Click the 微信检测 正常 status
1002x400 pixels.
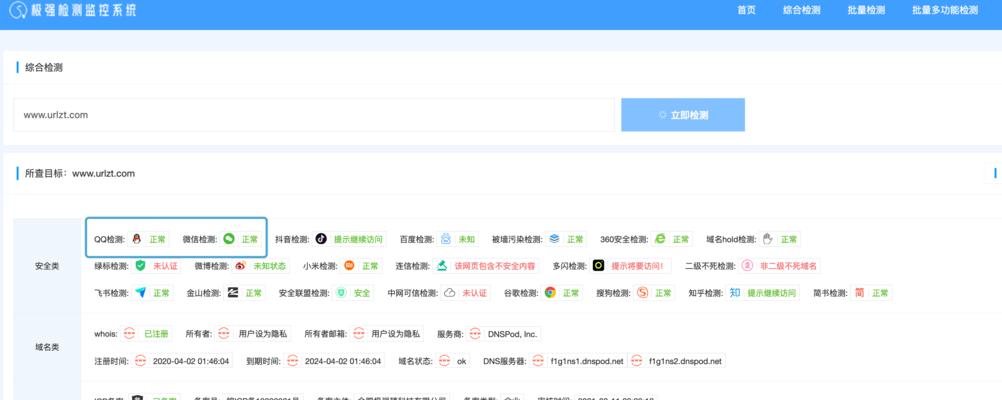[249, 240]
